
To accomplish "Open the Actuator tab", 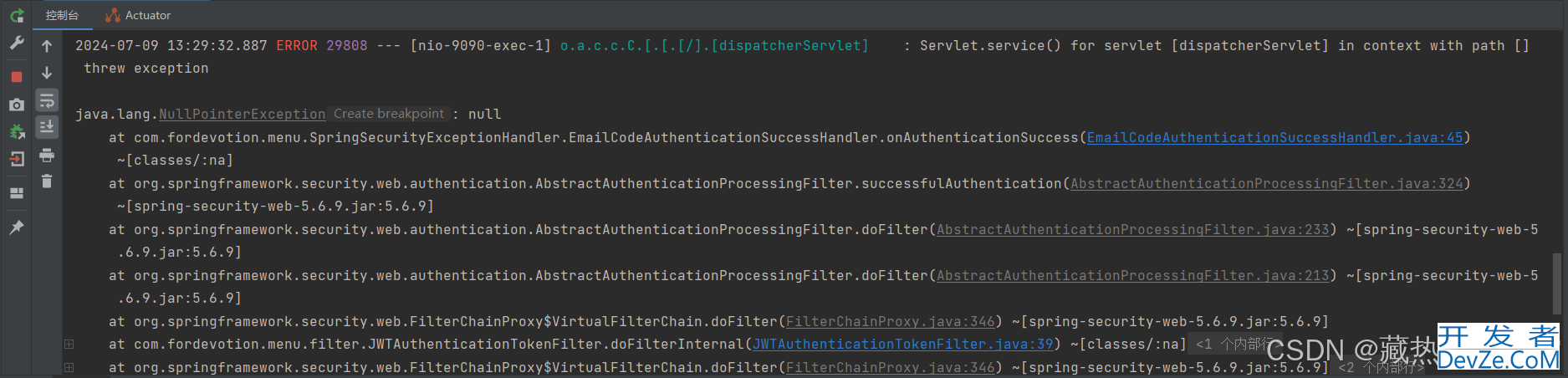I will (139, 15).
